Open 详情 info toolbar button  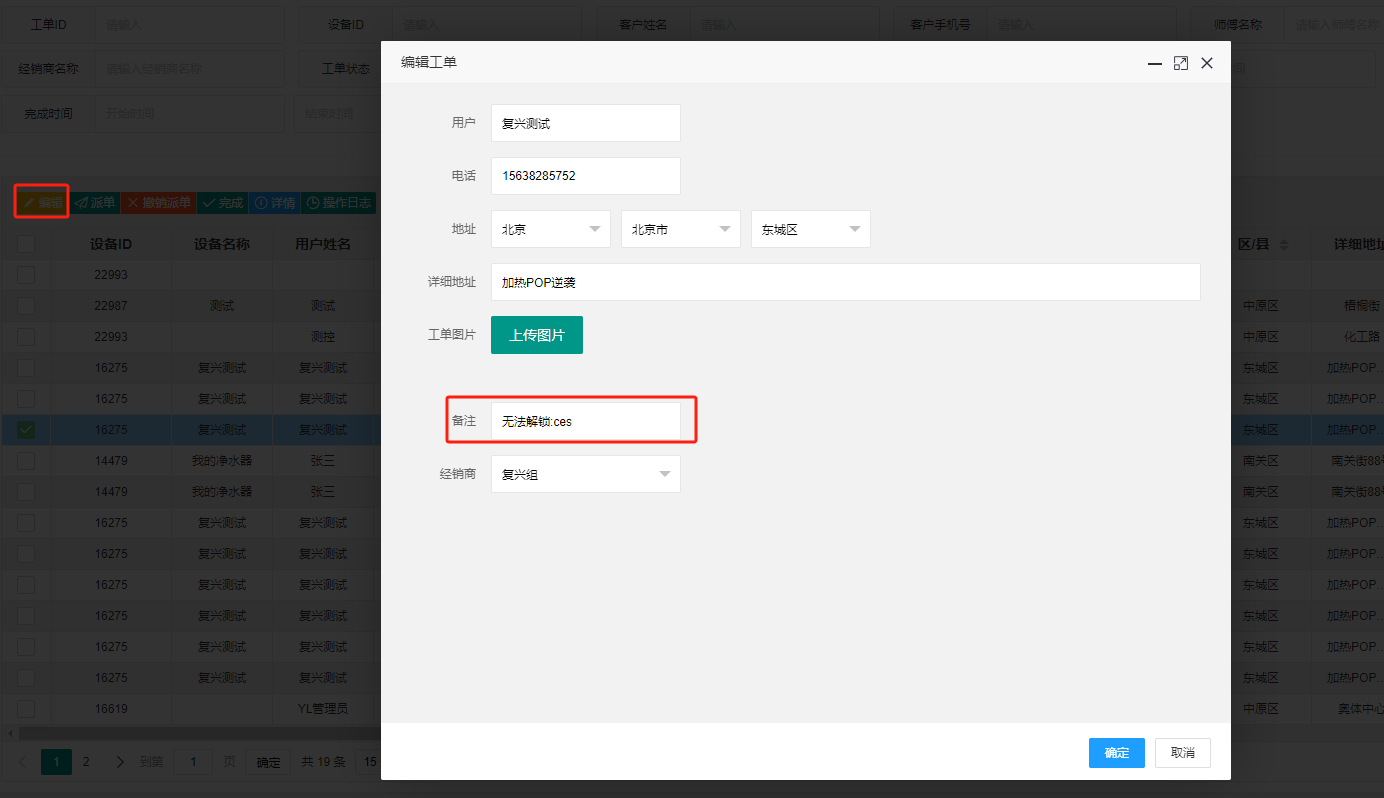275,203
